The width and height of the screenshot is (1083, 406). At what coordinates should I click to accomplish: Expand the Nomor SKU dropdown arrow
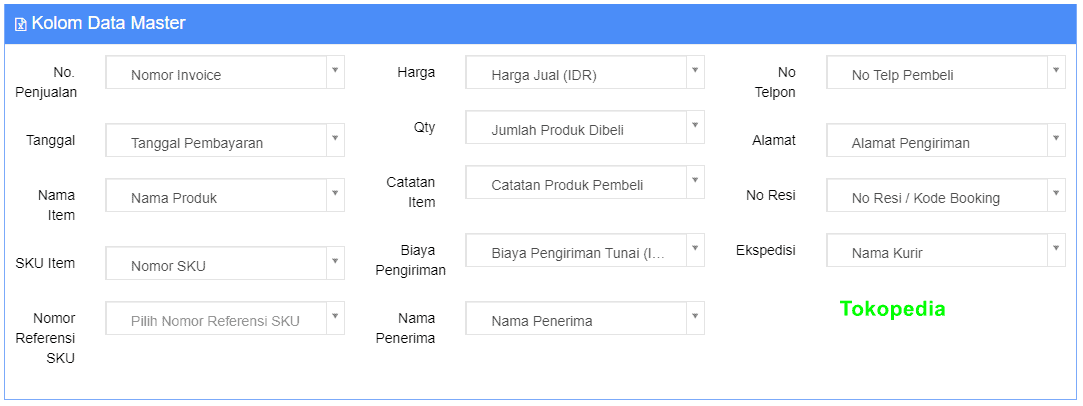pos(335,261)
